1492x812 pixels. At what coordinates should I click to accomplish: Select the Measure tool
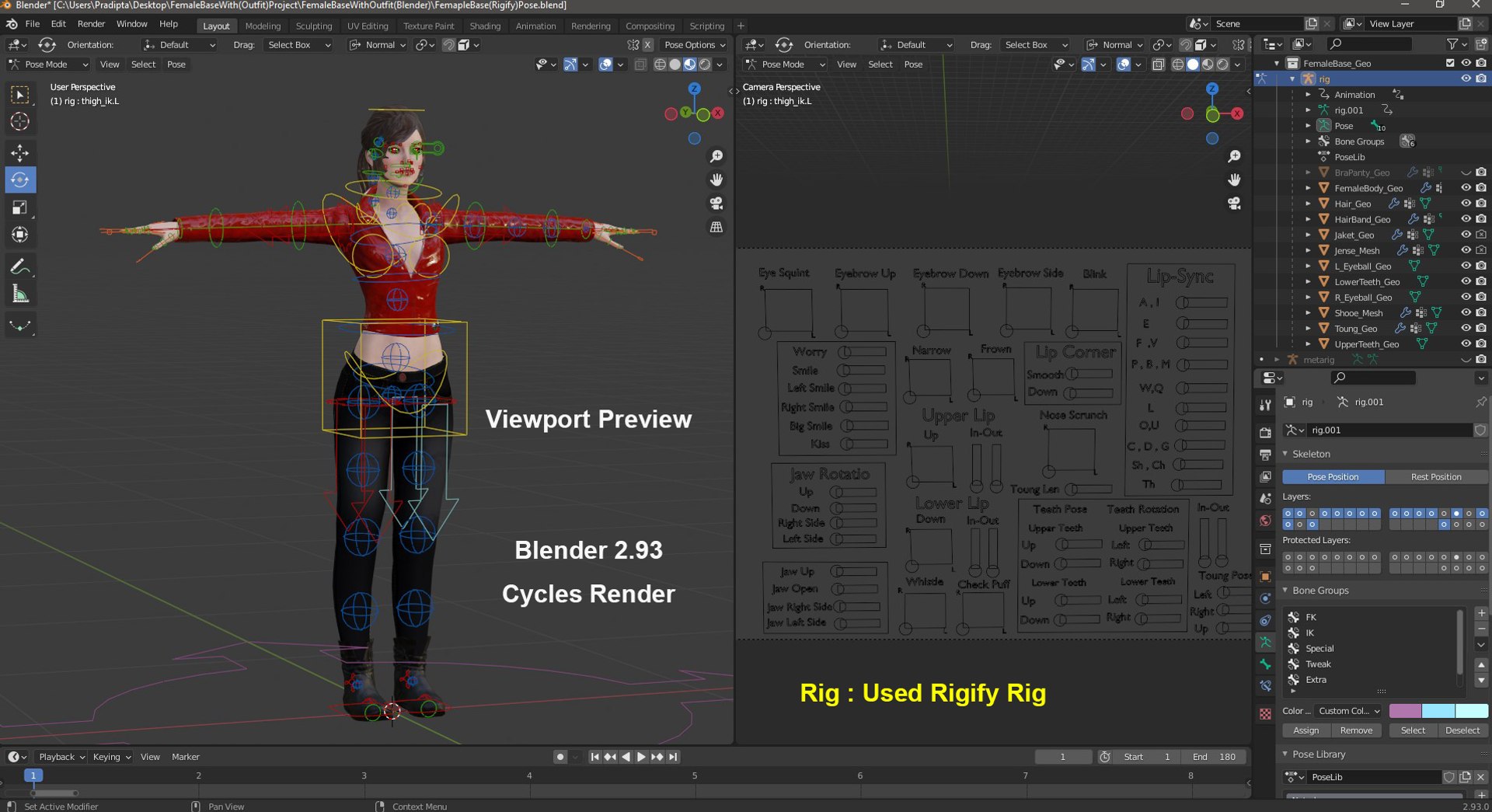pyautogui.click(x=20, y=294)
